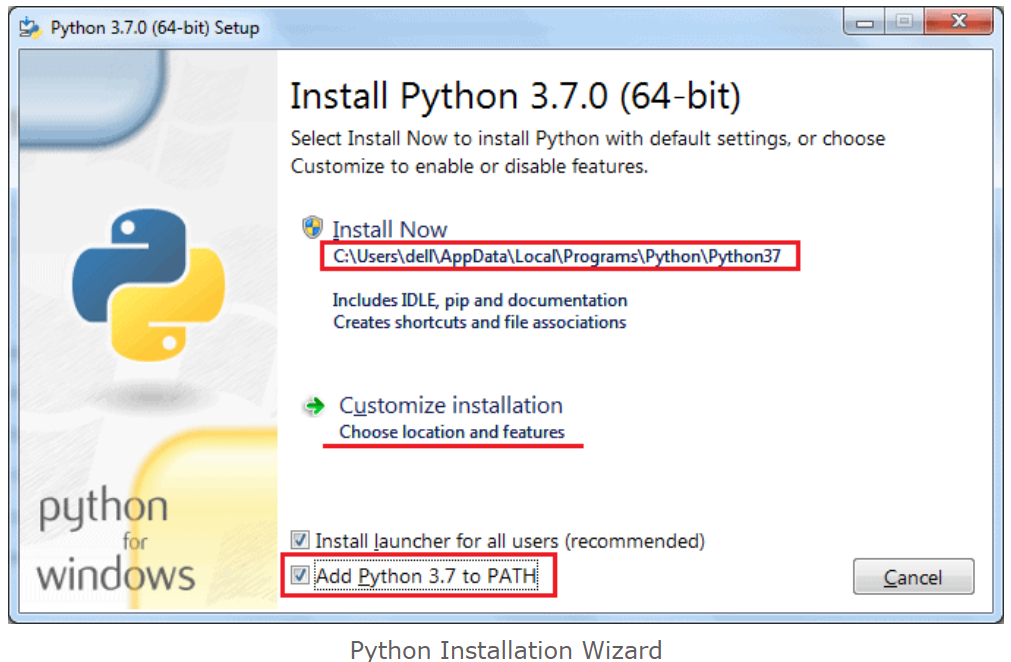Click 'Includes IDLE, pip and documentation' text
This screenshot has width=1011, height=662.
pyautogui.click(x=480, y=300)
